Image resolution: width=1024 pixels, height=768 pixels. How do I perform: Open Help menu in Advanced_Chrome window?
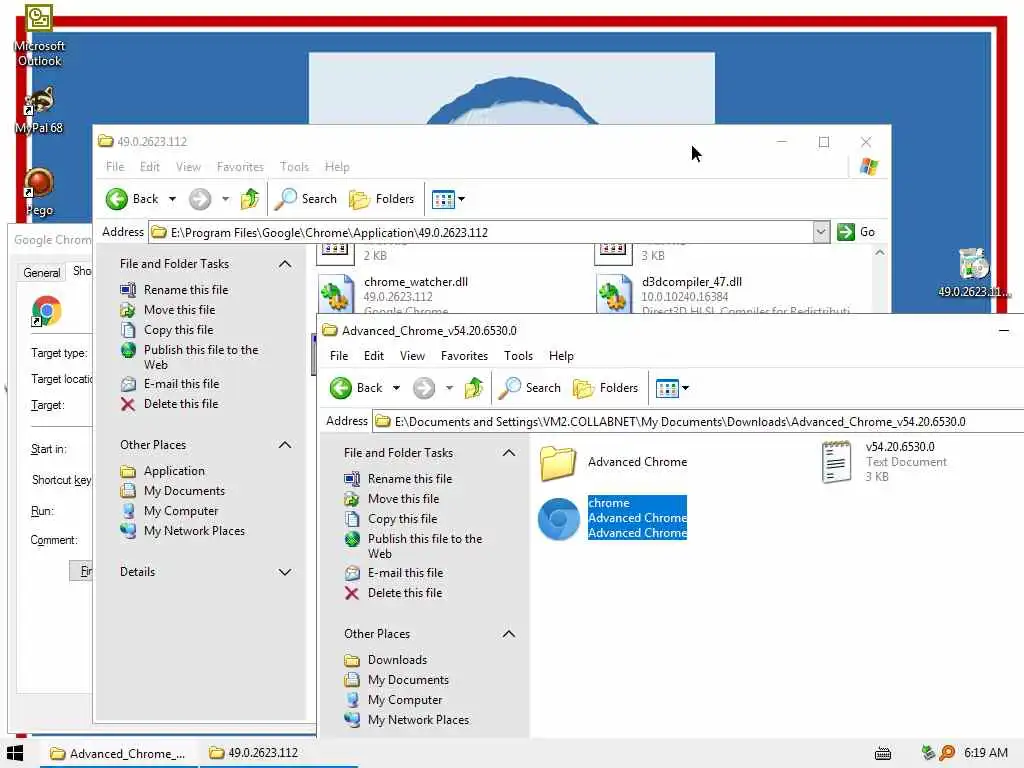pyautogui.click(x=561, y=356)
